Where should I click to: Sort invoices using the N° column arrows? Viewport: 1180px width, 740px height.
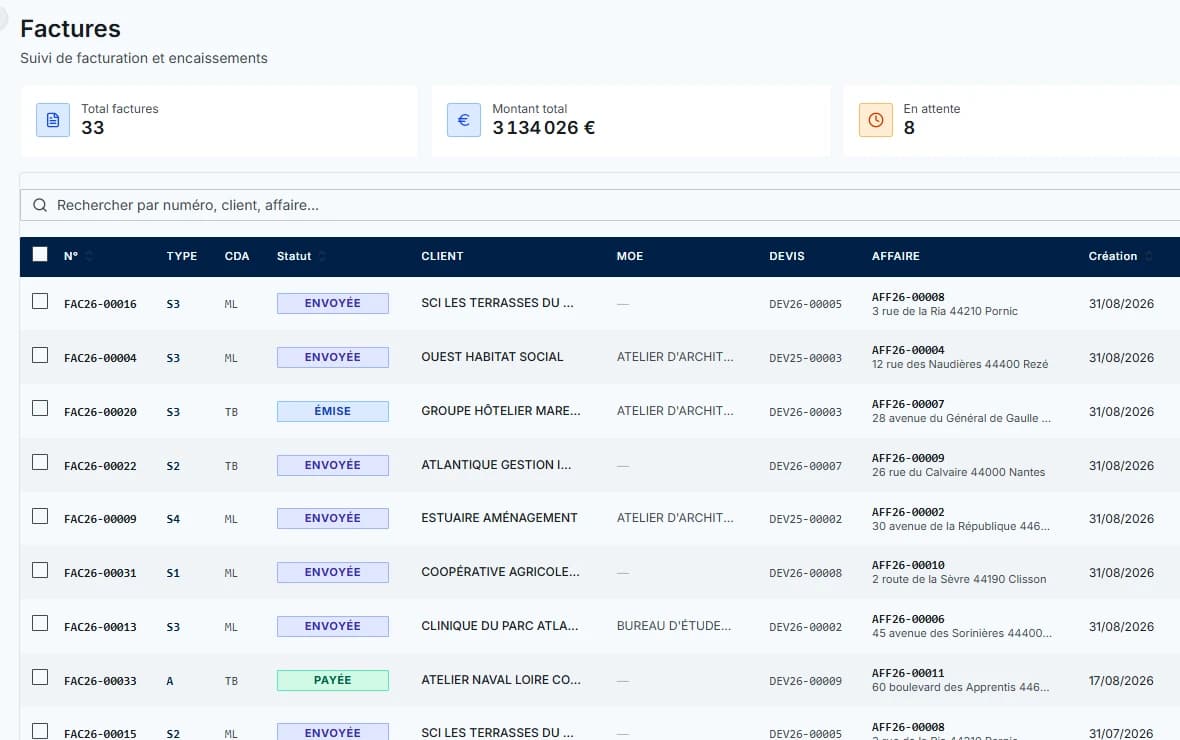click(x=89, y=256)
